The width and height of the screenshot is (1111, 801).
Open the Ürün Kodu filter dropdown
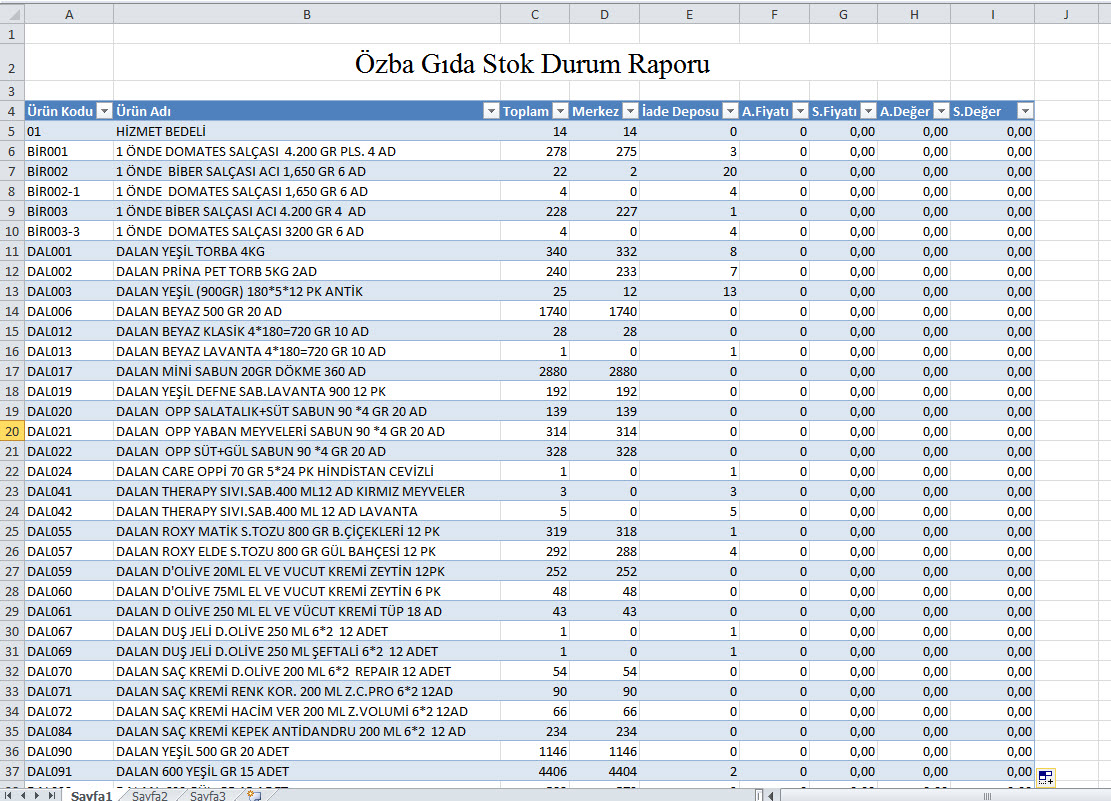click(104, 111)
